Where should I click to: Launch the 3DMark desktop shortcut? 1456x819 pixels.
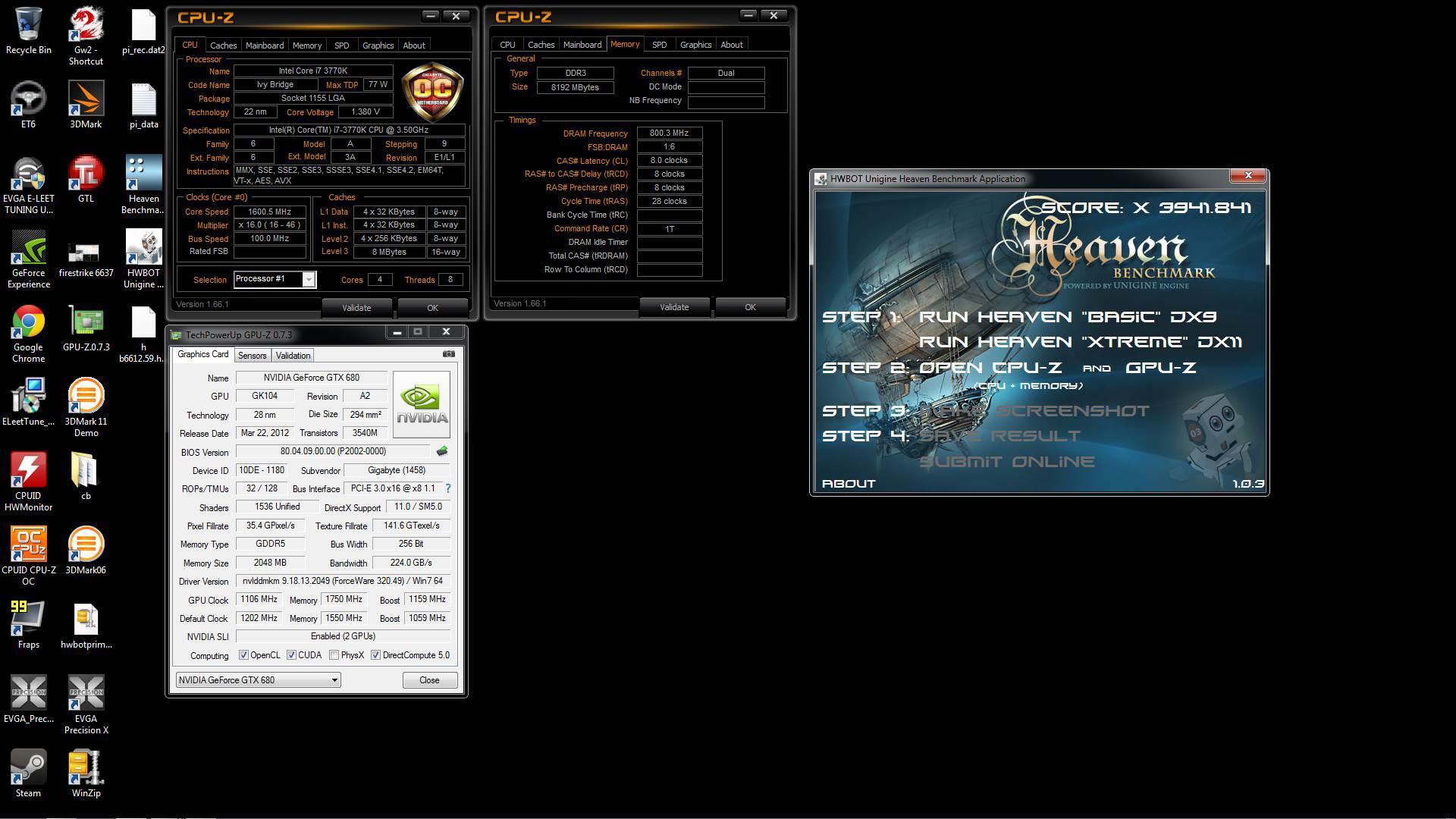tap(86, 105)
